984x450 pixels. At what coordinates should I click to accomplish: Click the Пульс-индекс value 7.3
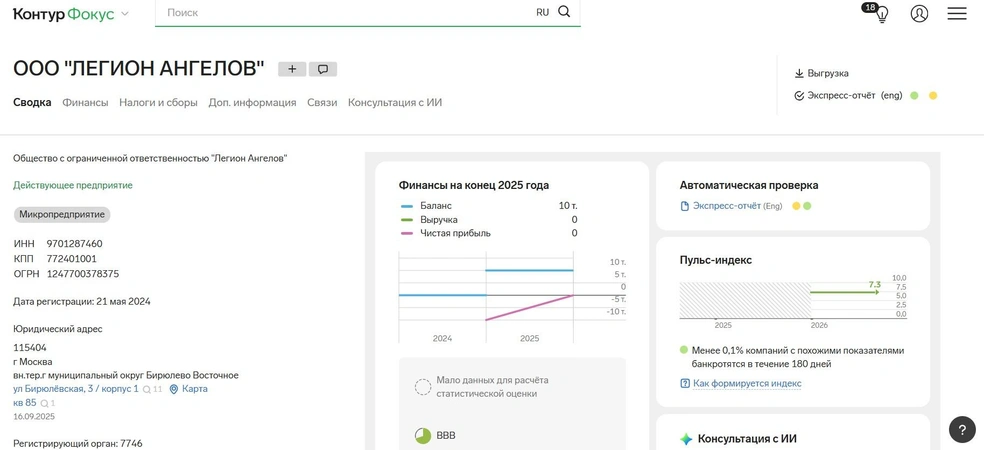(x=874, y=285)
